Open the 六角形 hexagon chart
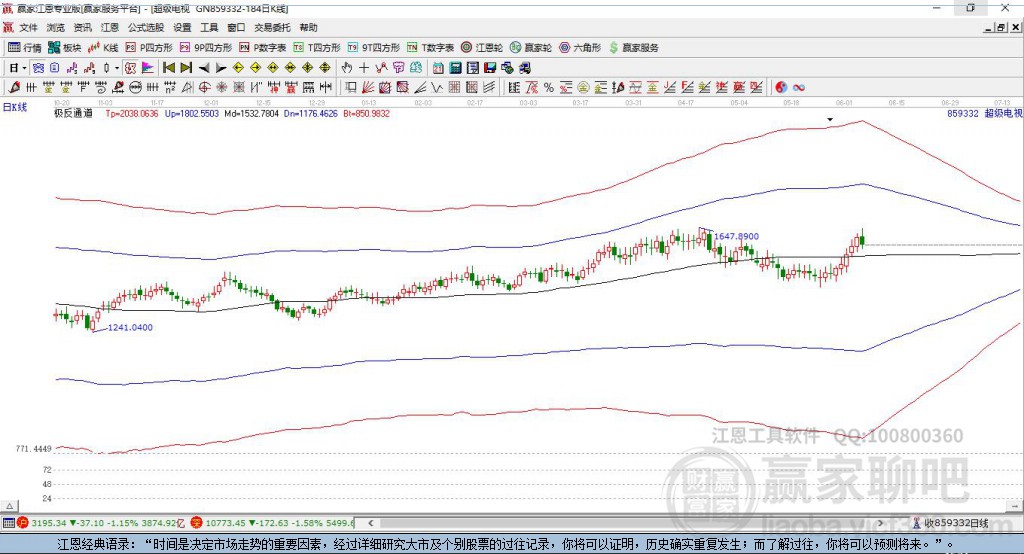 coord(580,48)
